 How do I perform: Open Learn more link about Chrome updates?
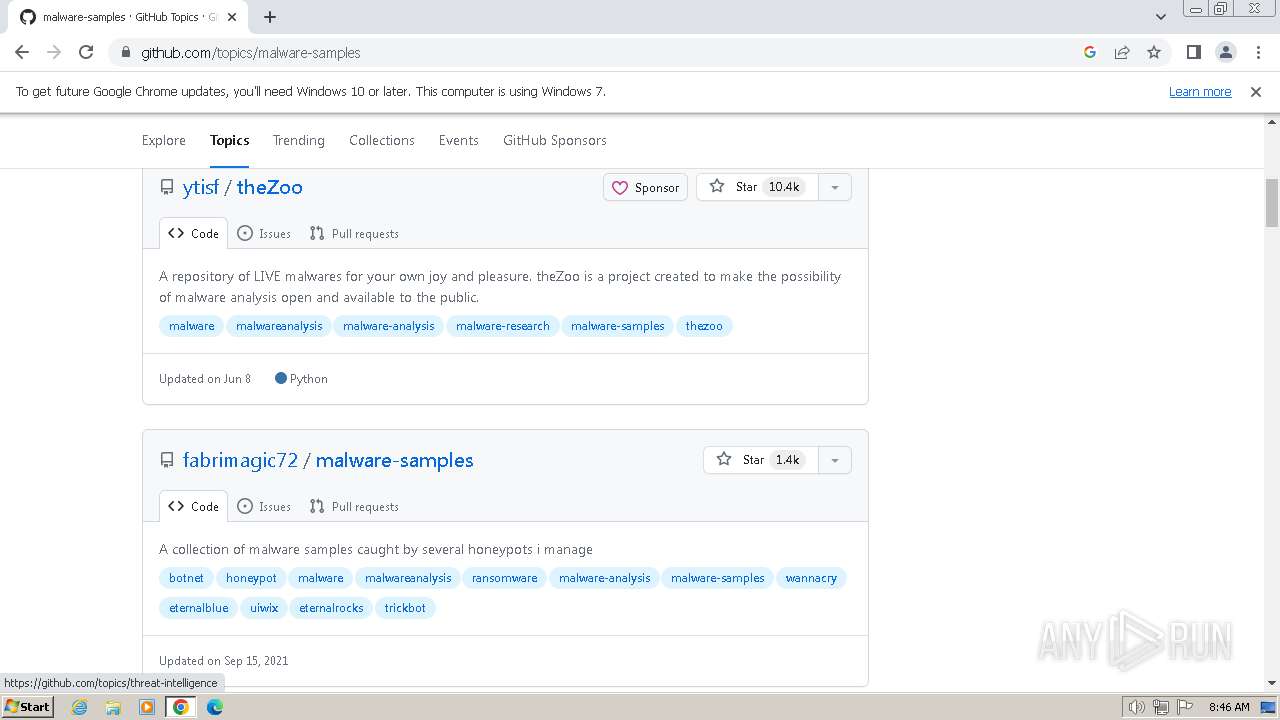pos(1200,91)
